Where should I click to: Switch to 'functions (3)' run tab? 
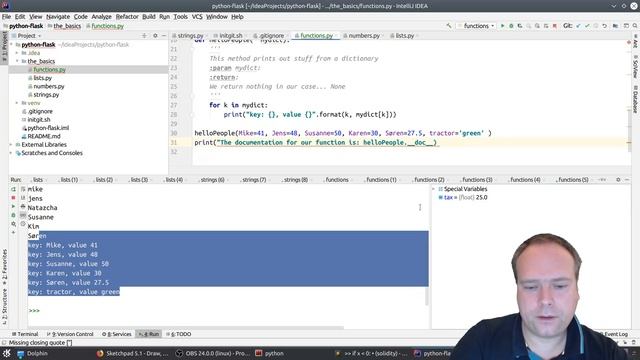[477, 180]
